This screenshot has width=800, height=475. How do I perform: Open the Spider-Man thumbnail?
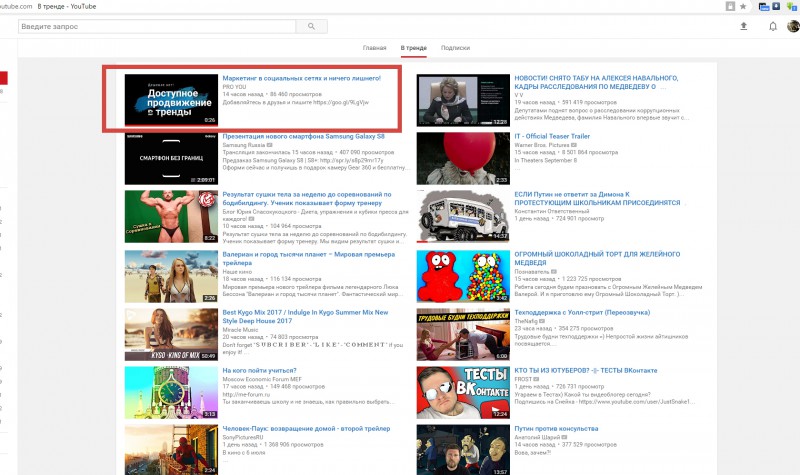(171, 450)
